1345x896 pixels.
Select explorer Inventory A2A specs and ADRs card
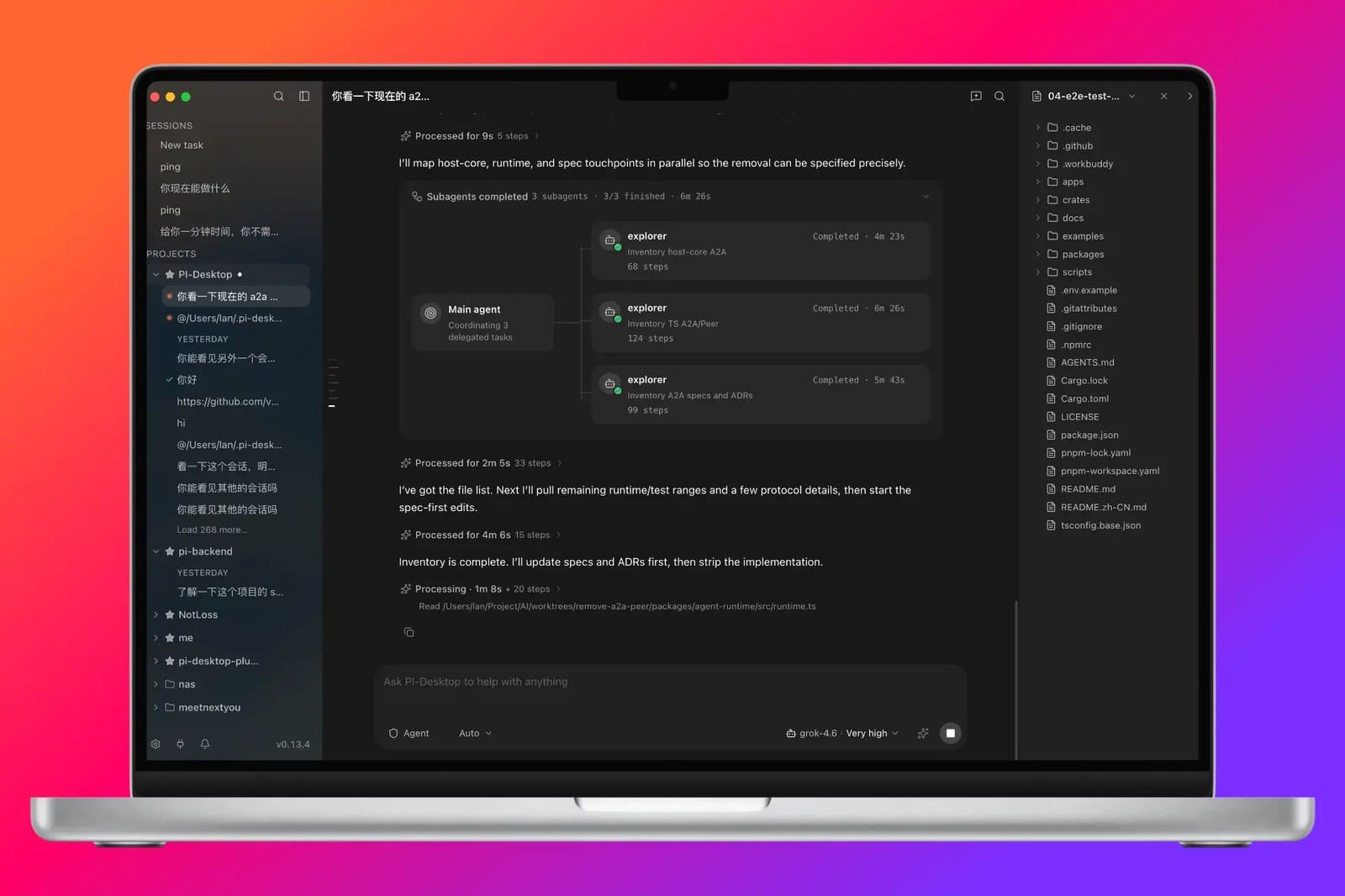(x=761, y=394)
